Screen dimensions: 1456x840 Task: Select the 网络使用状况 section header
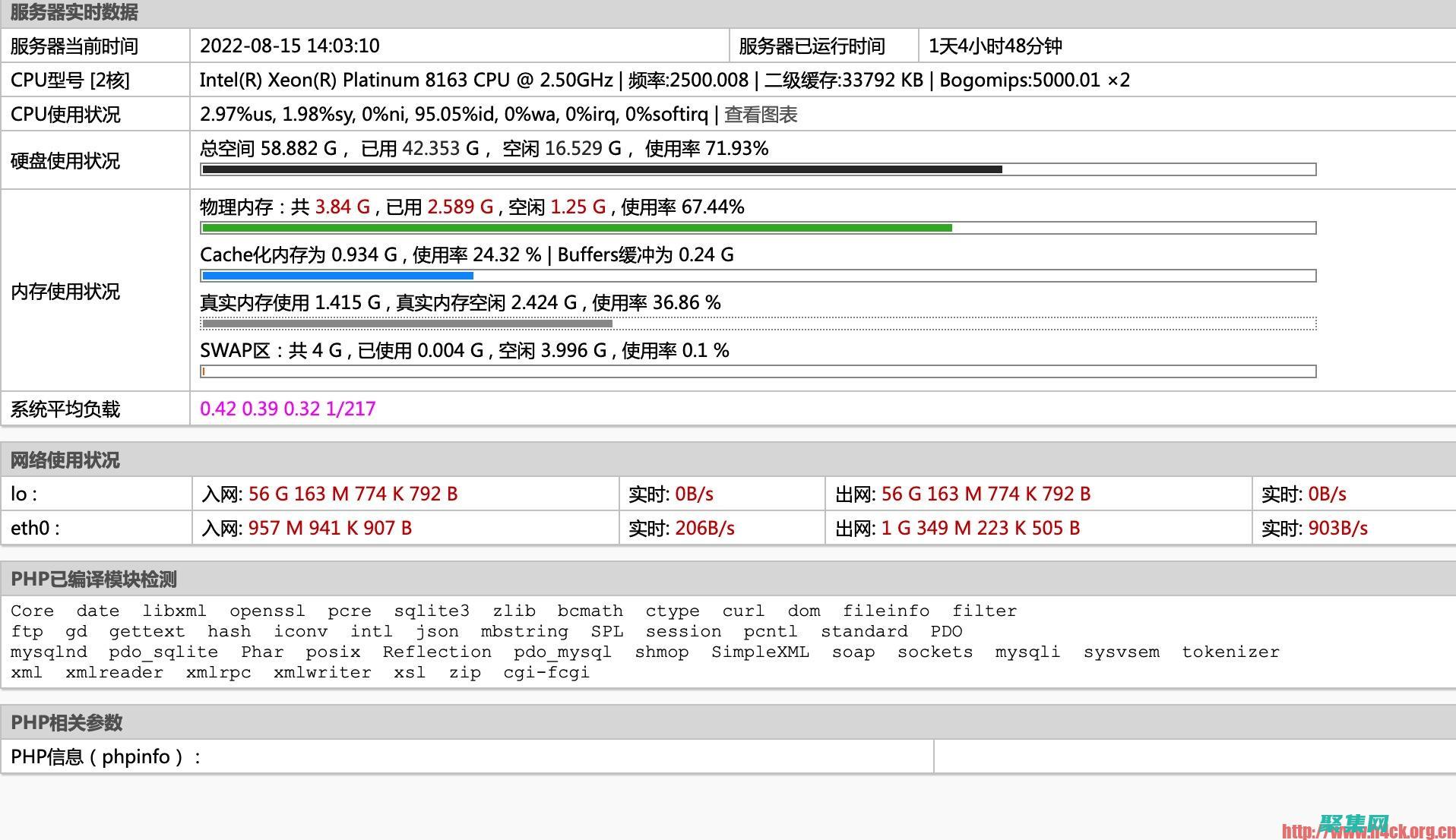click(65, 460)
